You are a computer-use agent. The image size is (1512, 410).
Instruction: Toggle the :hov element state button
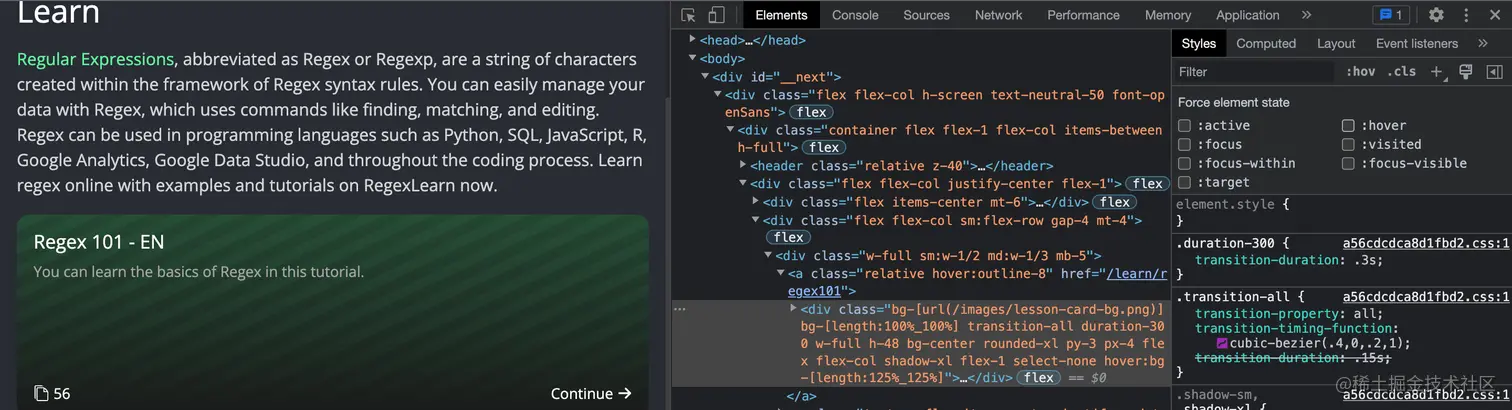1361,72
